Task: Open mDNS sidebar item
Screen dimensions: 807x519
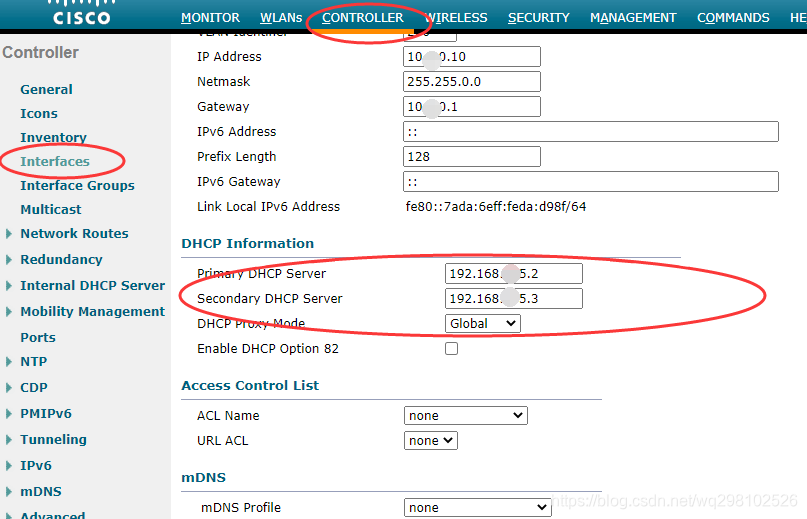Action: 41,492
